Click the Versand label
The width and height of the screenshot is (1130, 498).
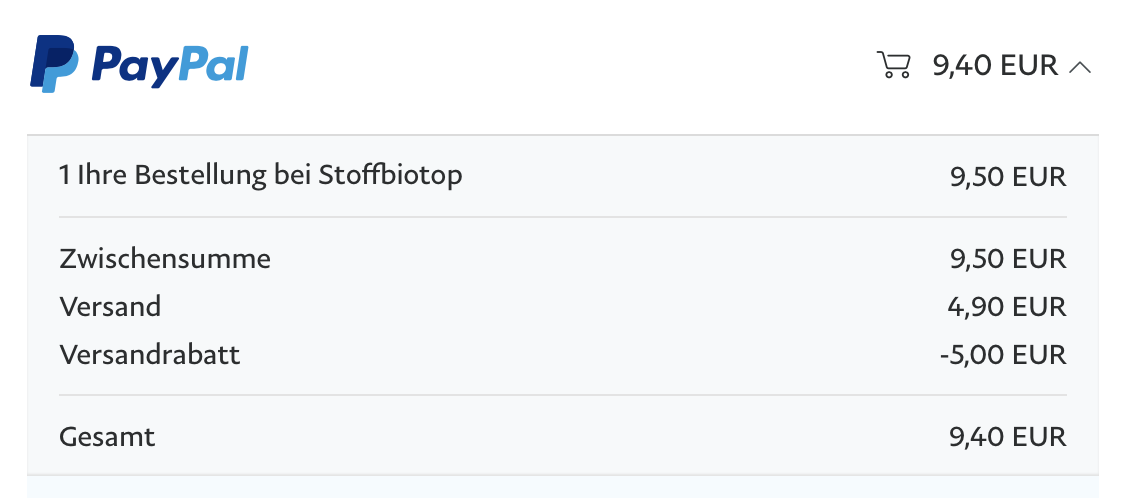[x=110, y=307]
